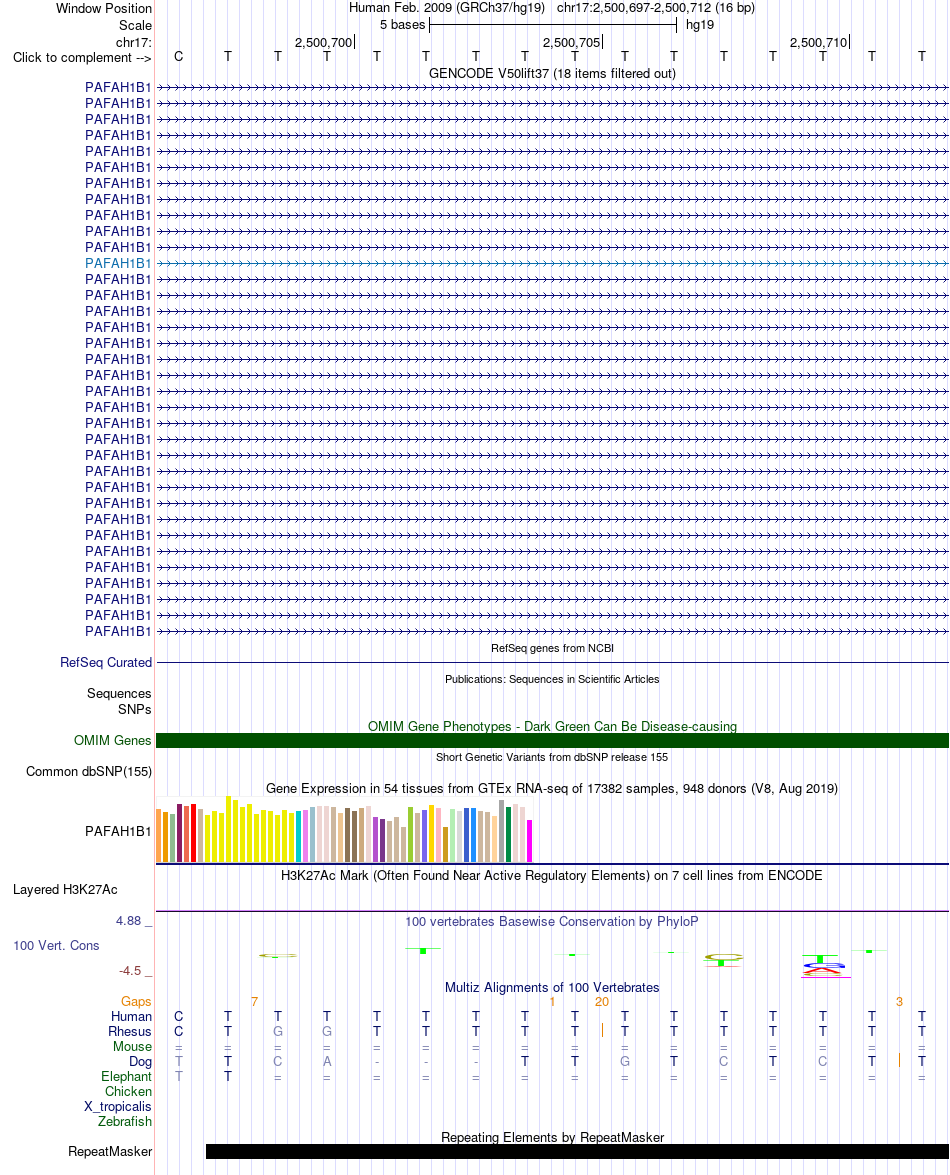
Task: Open 'Short Genetic Variants from dbSNP release 155'
Action: pyautogui.click(x=552, y=757)
